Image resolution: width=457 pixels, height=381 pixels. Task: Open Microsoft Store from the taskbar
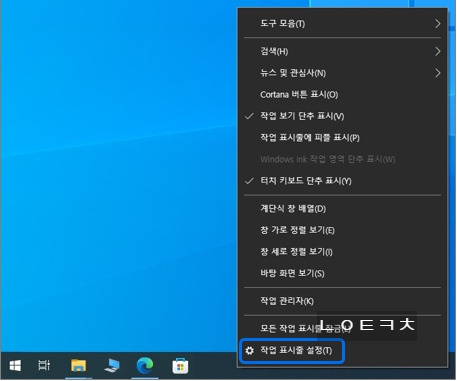180,366
